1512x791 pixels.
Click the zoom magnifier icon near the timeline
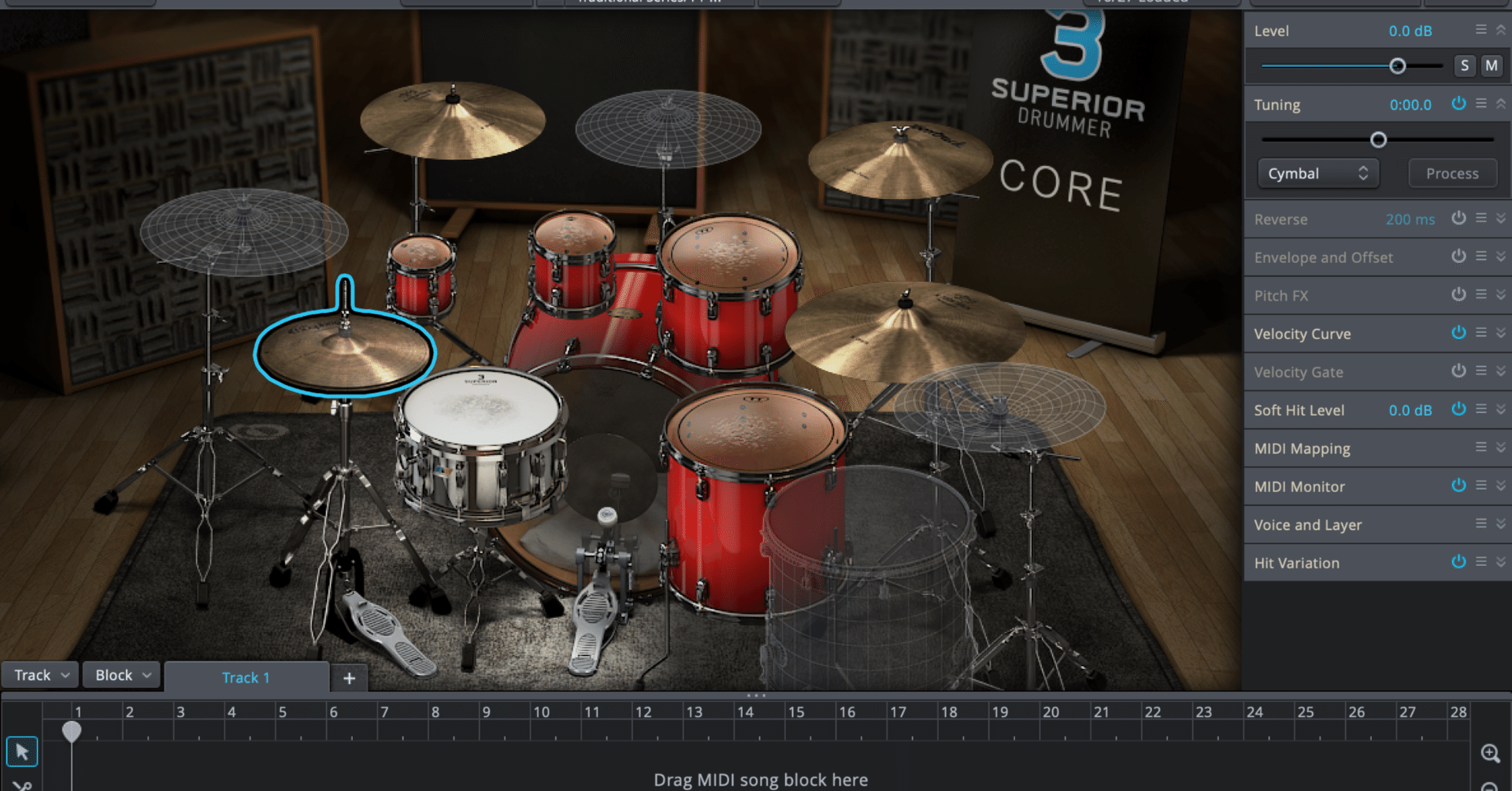coord(1491,752)
